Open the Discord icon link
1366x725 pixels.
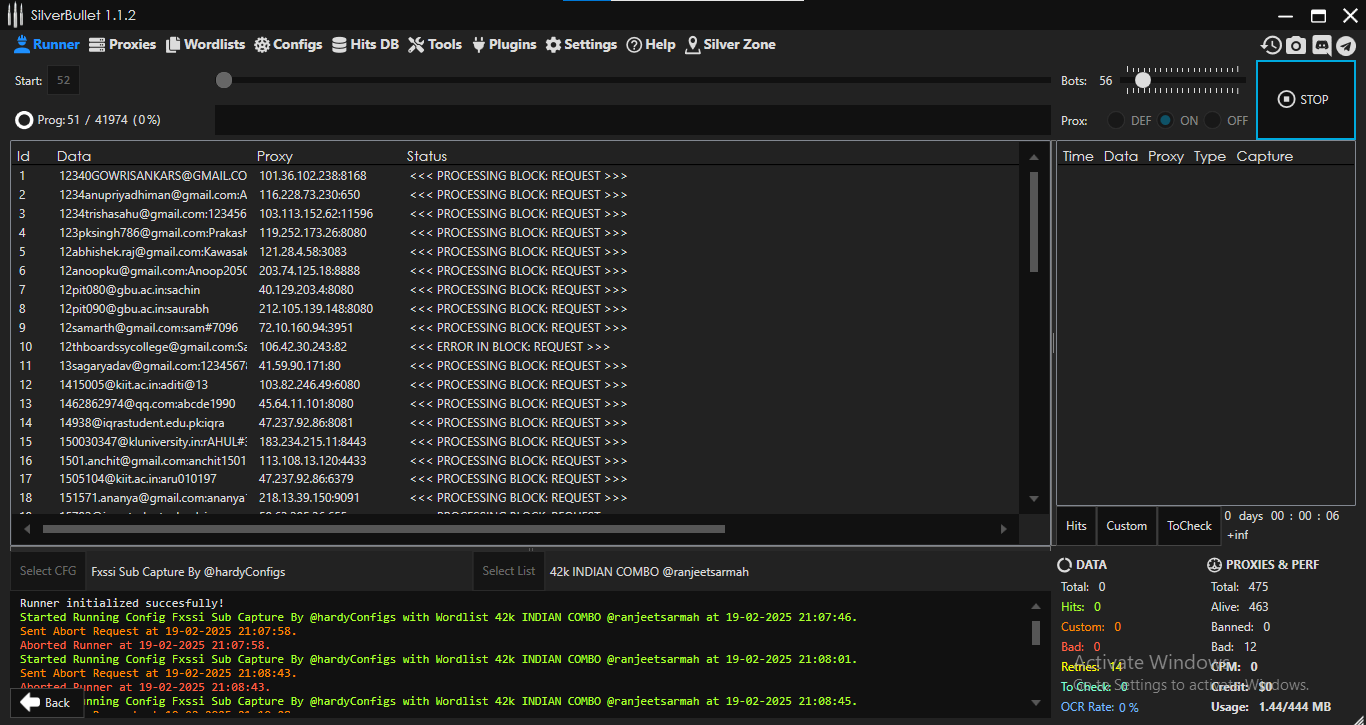click(1321, 45)
